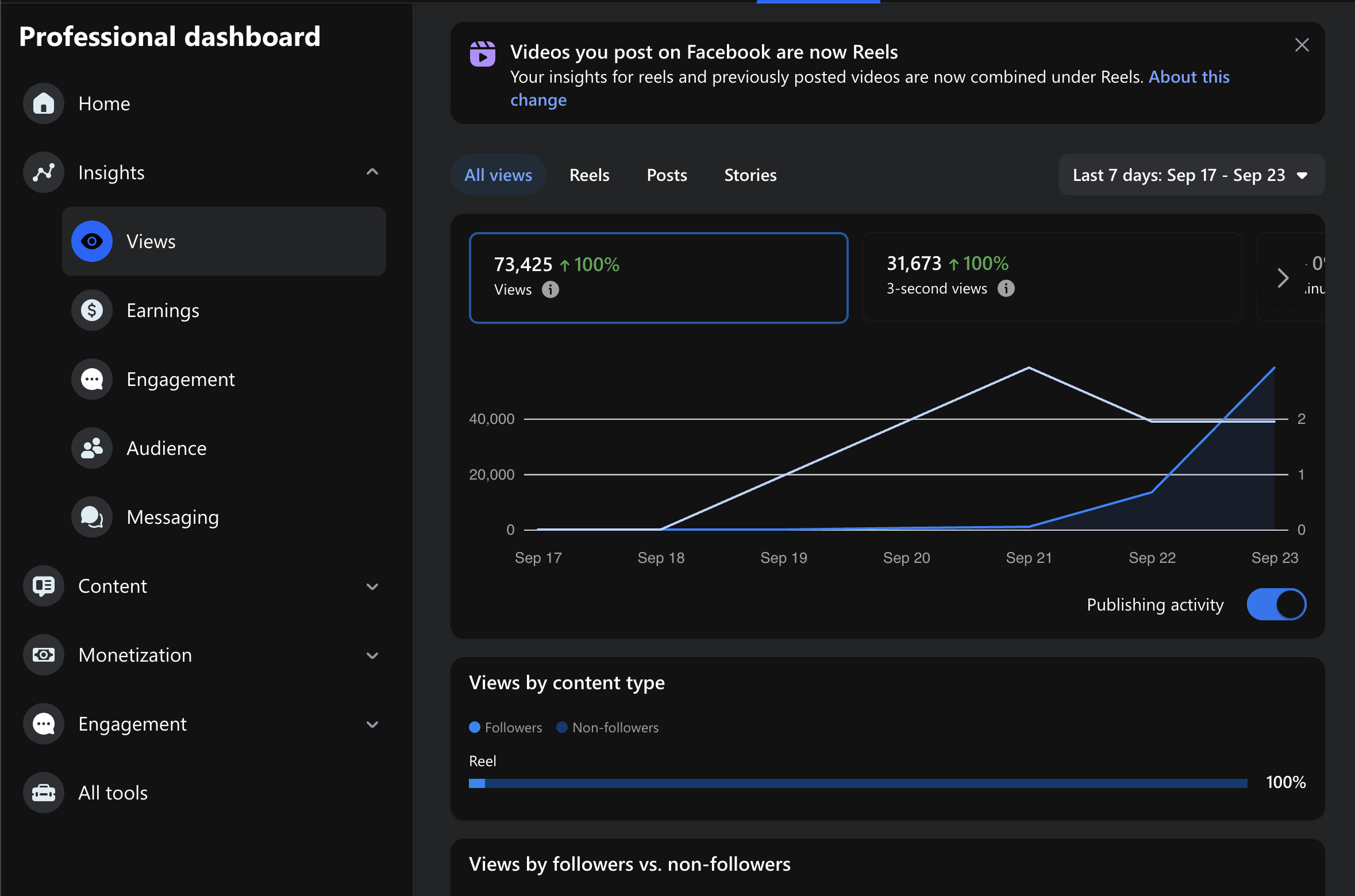The width and height of the screenshot is (1355, 896).
Task: Switch to the Posts tab
Action: (x=667, y=175)
